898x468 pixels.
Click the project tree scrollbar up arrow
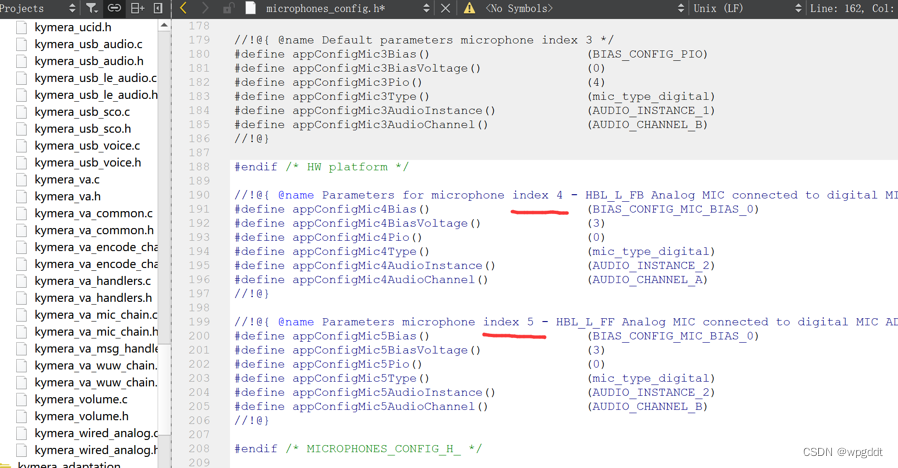164,25
